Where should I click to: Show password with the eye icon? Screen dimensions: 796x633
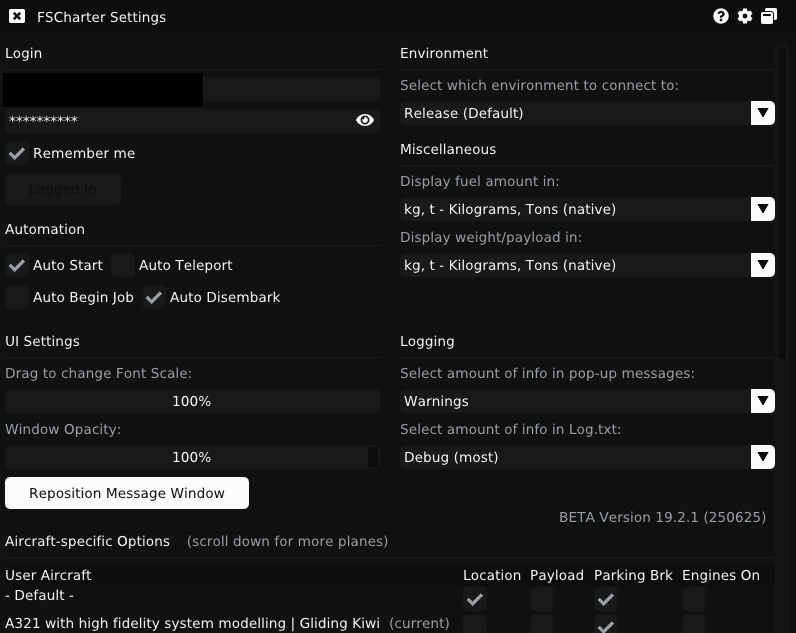click(x=365, y=120)
